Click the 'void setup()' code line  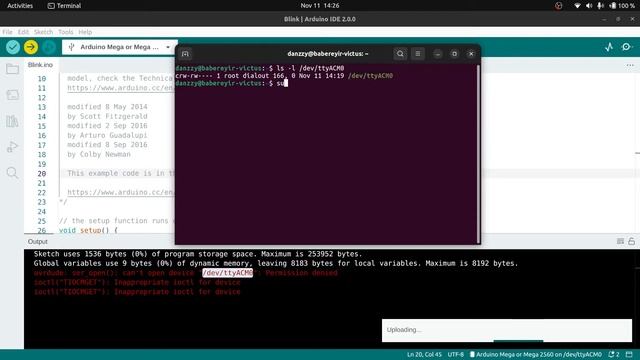click(88, 230)
